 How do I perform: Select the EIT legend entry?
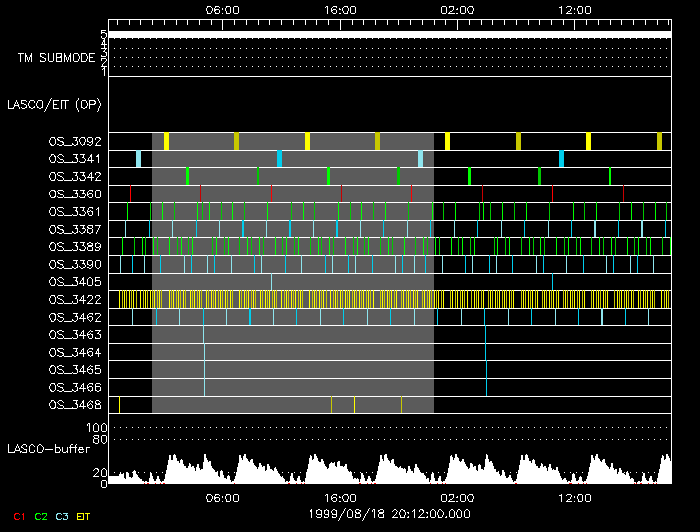[x=84, y=517]
